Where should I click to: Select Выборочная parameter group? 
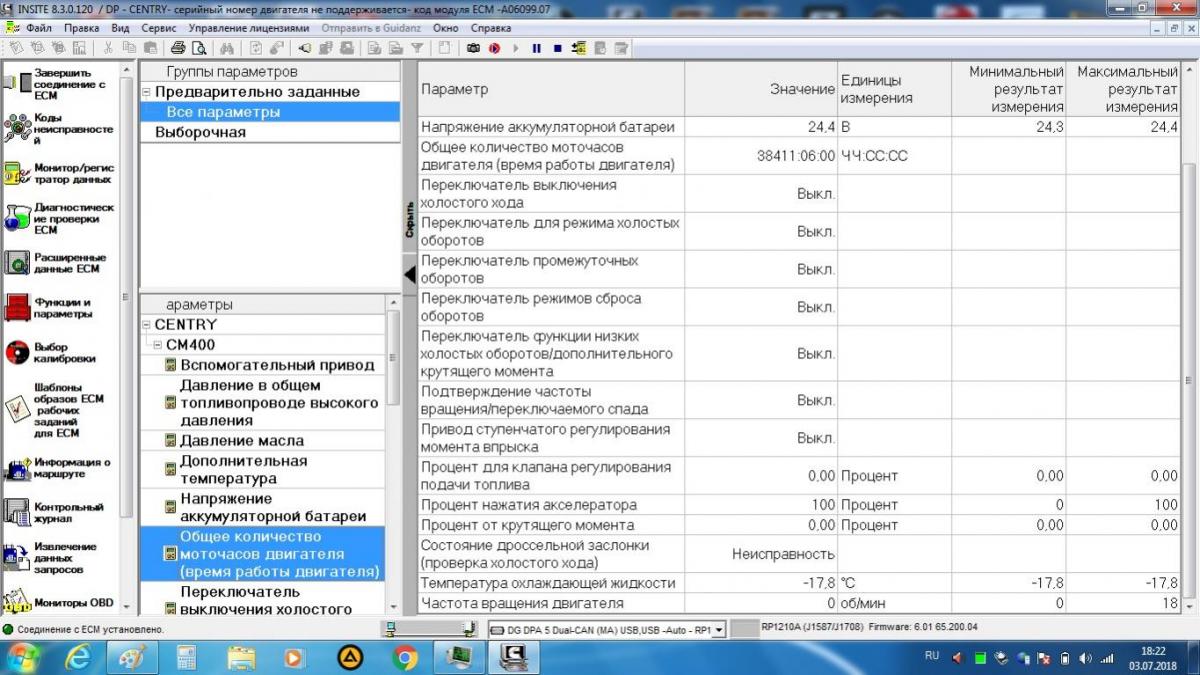click(x=200, y=132)
